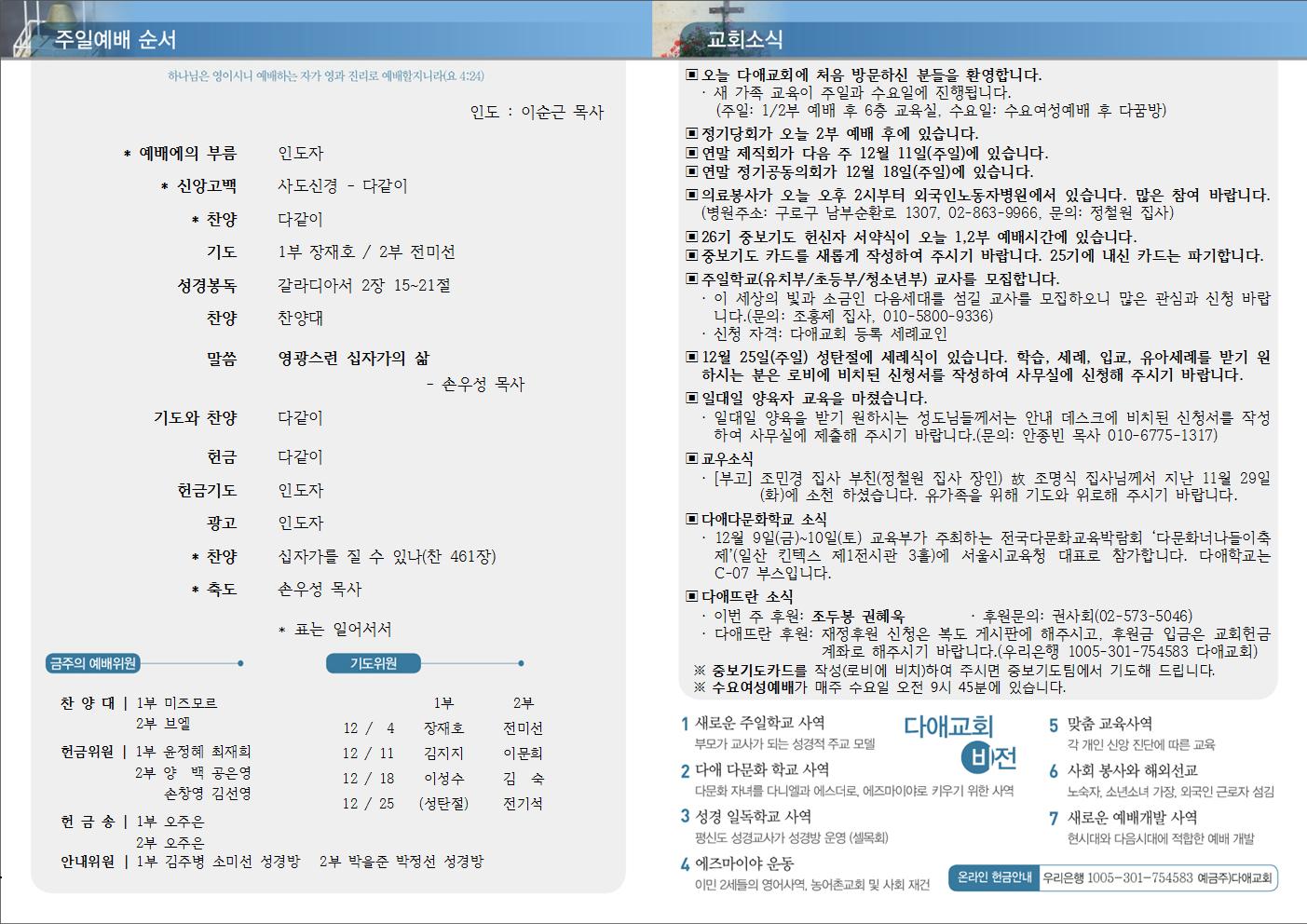This screenshot has width=1307, height=924.
Task: Select the 주일예배 순서 header title
Action: (x=115, y=39)
